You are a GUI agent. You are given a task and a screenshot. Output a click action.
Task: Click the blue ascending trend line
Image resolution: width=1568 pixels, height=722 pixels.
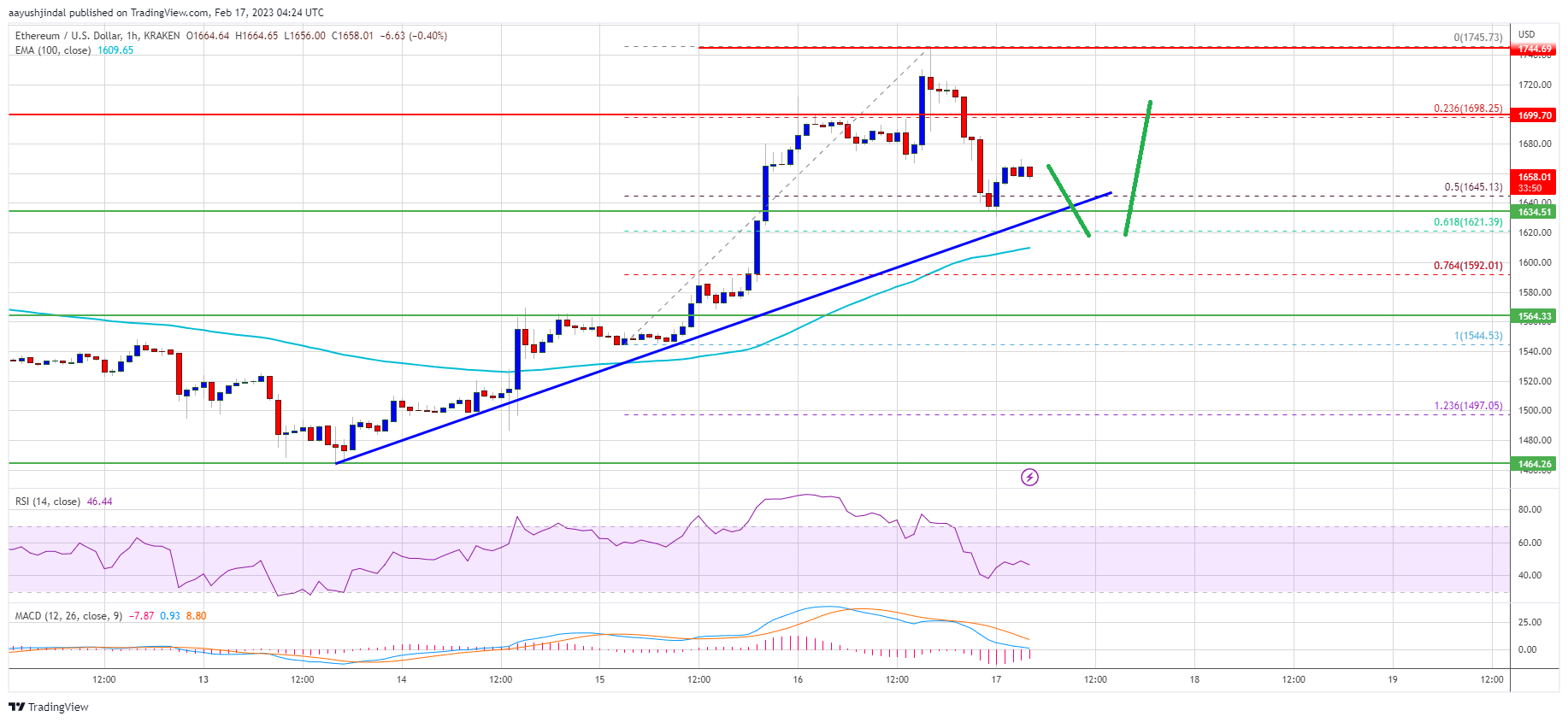point(723,328)
